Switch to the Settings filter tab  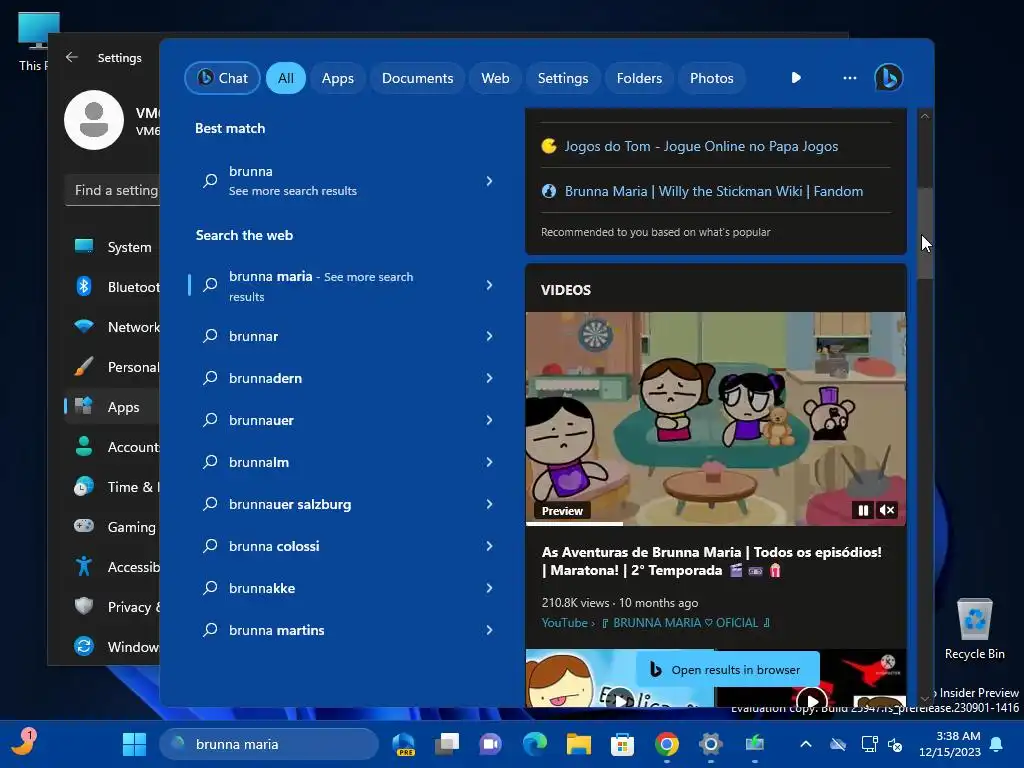coord(563,78)
